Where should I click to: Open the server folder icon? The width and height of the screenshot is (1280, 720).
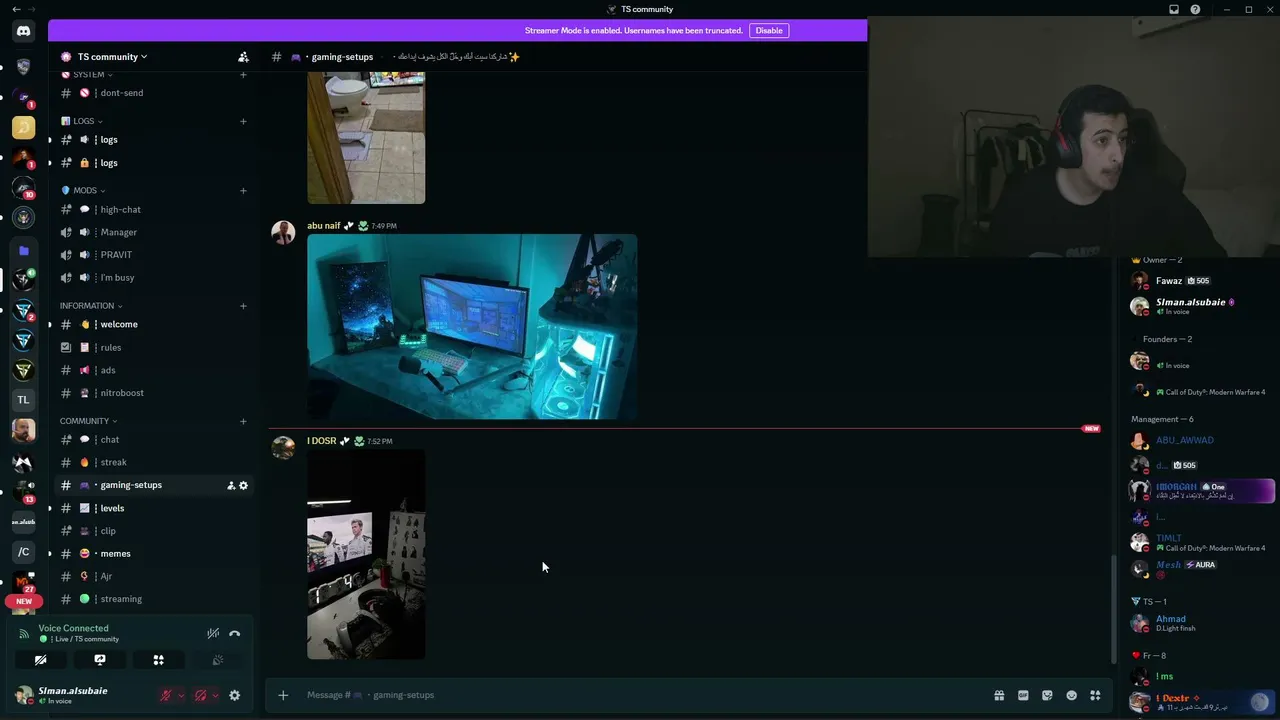click(x=23, y=250)
